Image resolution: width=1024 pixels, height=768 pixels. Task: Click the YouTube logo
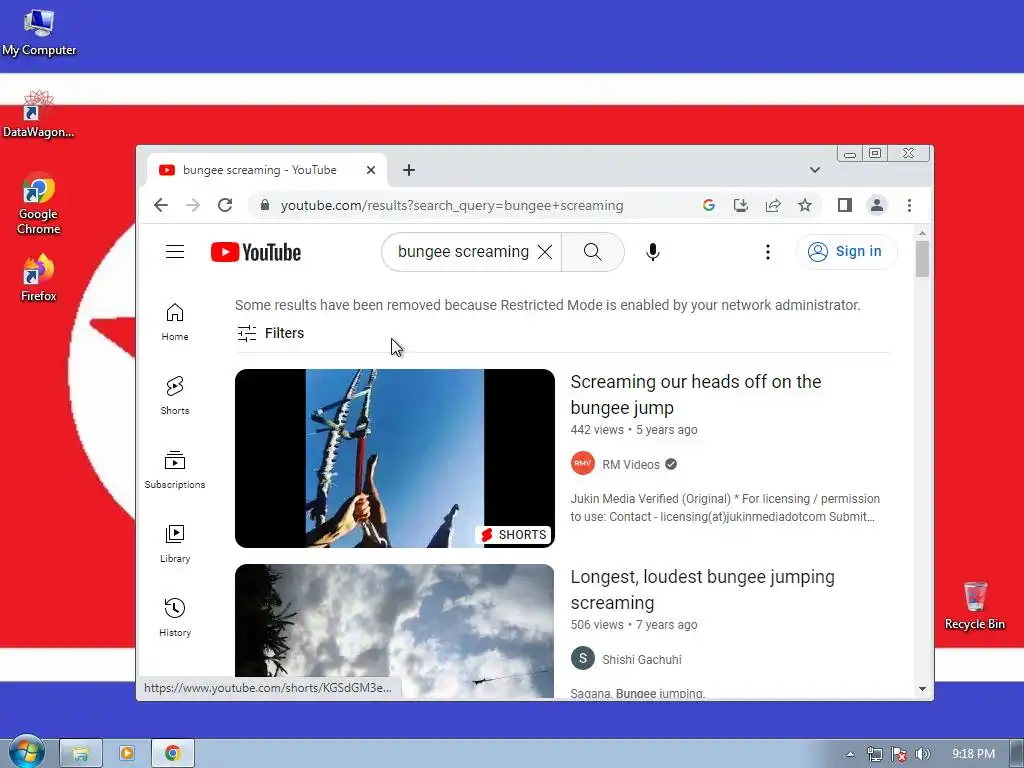click(x=256, y=252)
